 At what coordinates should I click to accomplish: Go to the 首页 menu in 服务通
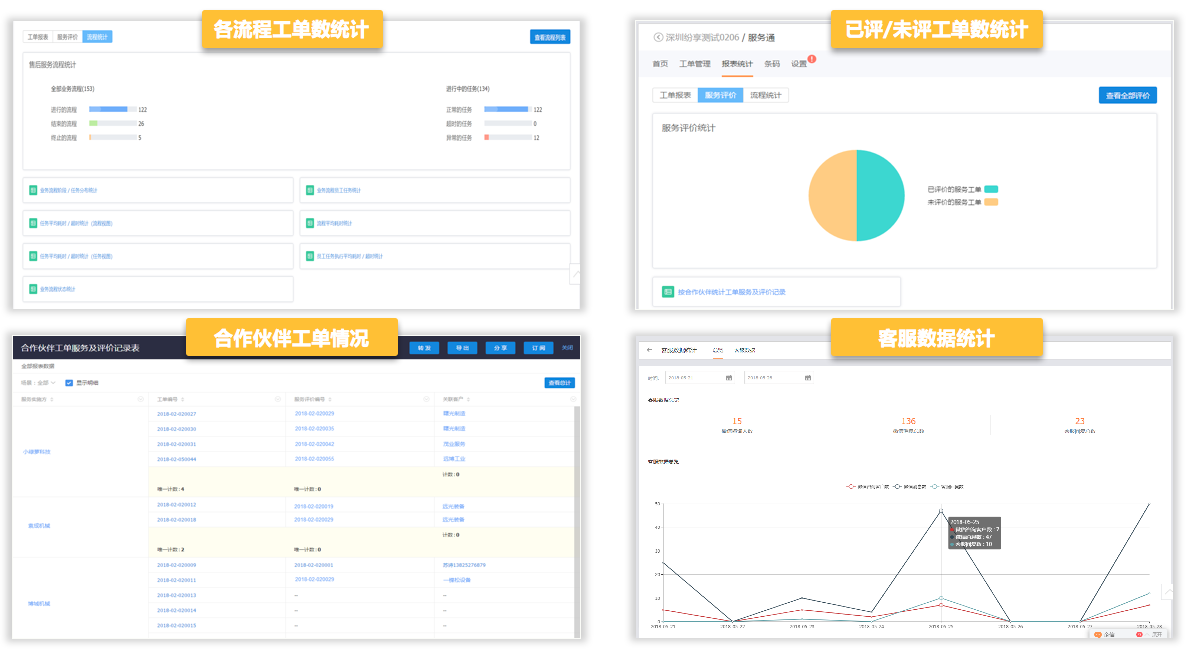tap(660, 63)
